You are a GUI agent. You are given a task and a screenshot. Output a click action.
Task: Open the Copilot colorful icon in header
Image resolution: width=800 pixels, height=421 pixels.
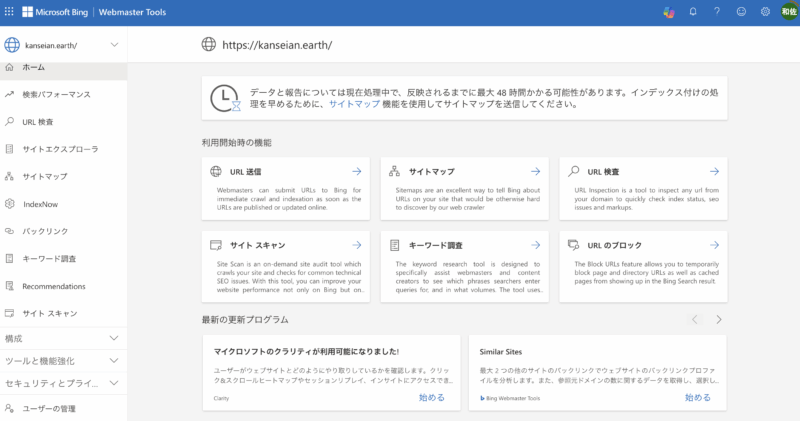click(x=669, y=12)
